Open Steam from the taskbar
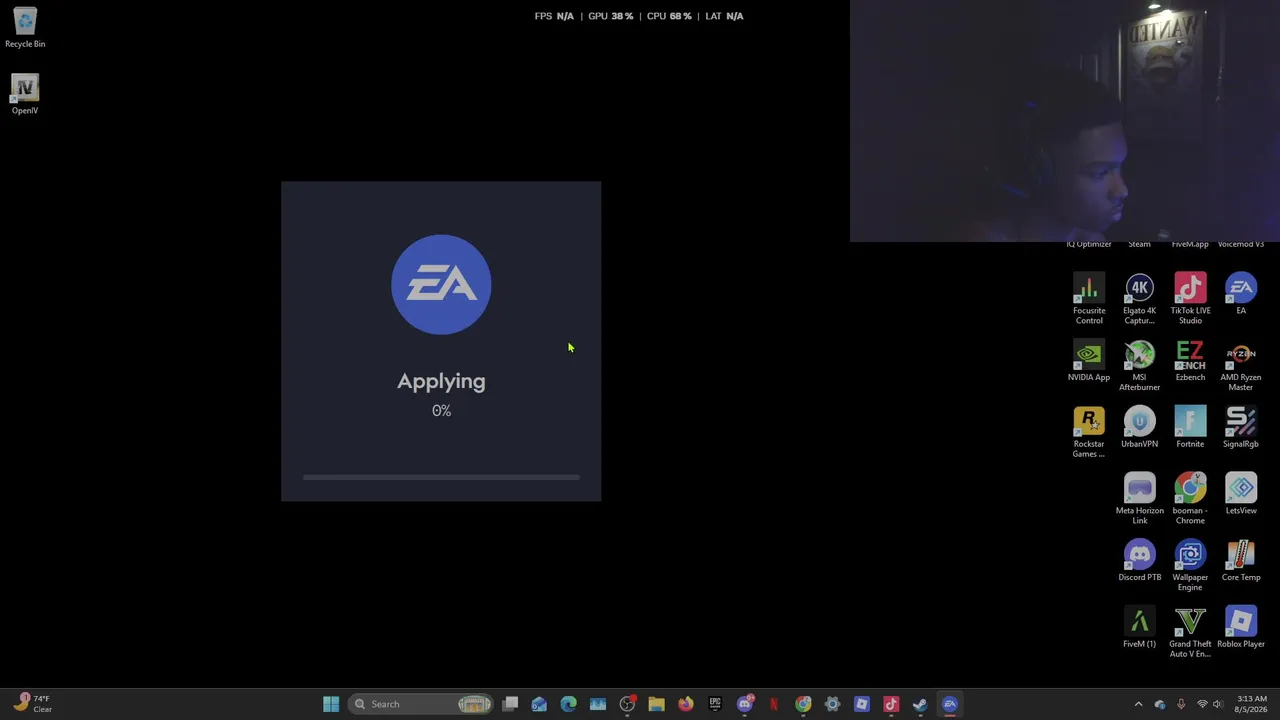 (x=920, y=704)
